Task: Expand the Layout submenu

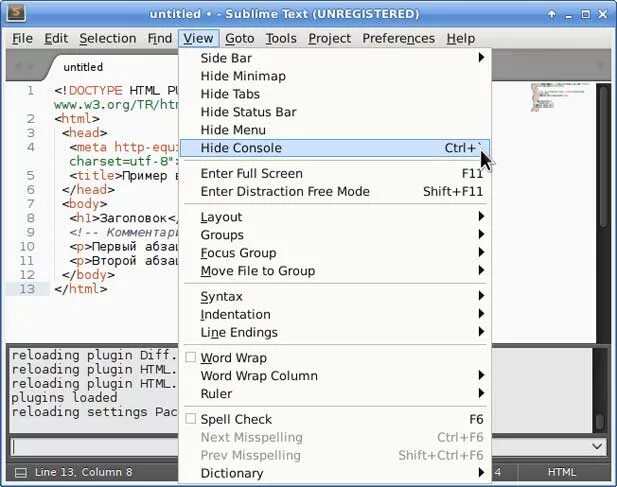Action: pos(334,217)
